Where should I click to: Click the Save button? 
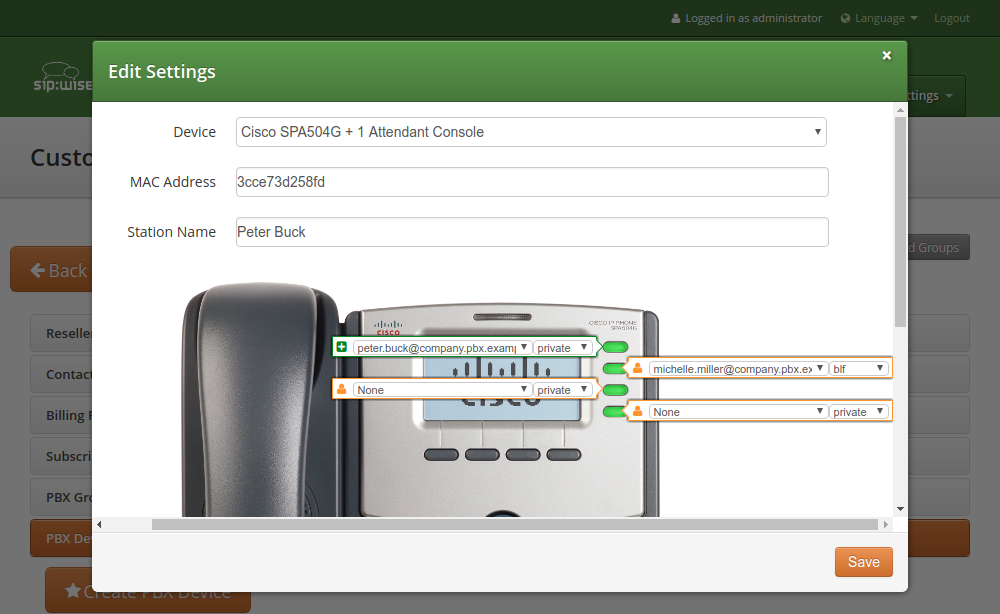pos(864,562)
